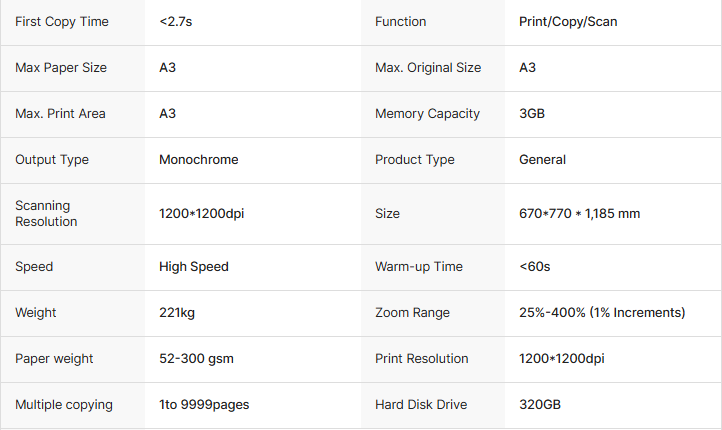The image size is (722, 430).
Task: Select the <2.7s value cell
Action: pyautogui.click(x=178, y=22)
